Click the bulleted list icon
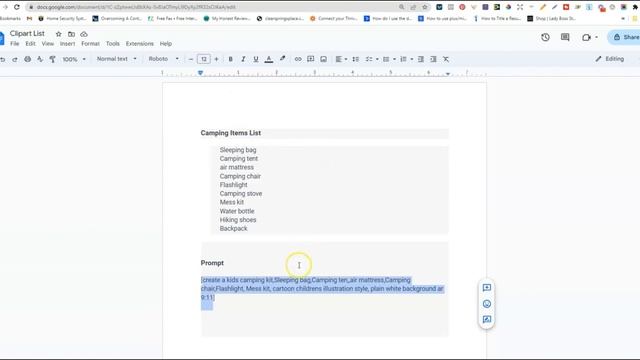 point(386,59)
